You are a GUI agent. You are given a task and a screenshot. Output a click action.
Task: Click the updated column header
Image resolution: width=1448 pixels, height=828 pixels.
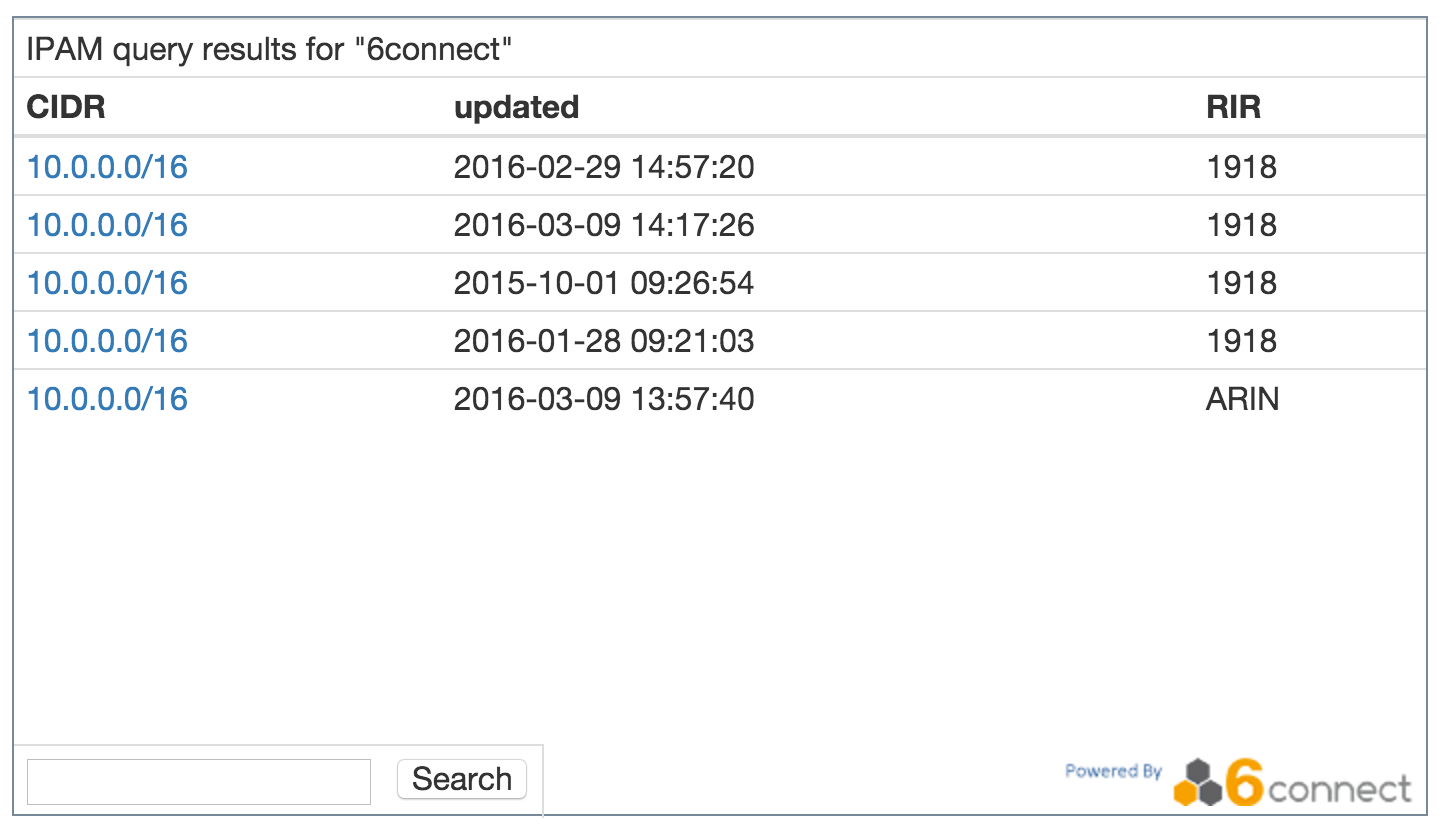pos(516,107)
